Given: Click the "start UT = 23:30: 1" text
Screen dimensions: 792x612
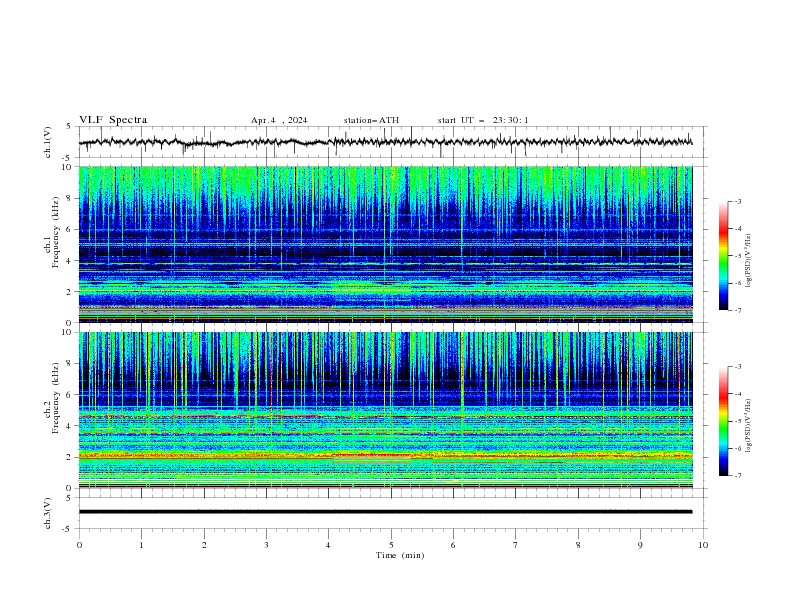Looking at the screenshot, I should point(483,120).
